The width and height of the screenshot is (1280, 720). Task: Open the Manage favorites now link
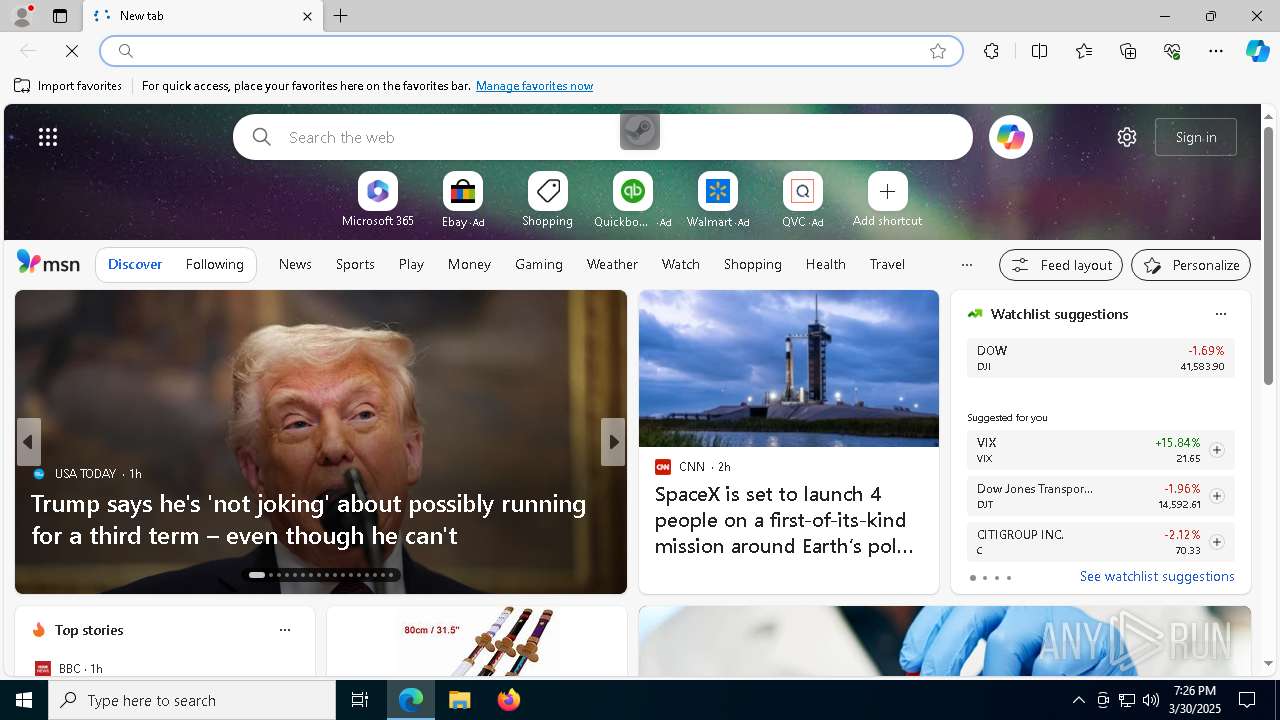pos(534,86)
